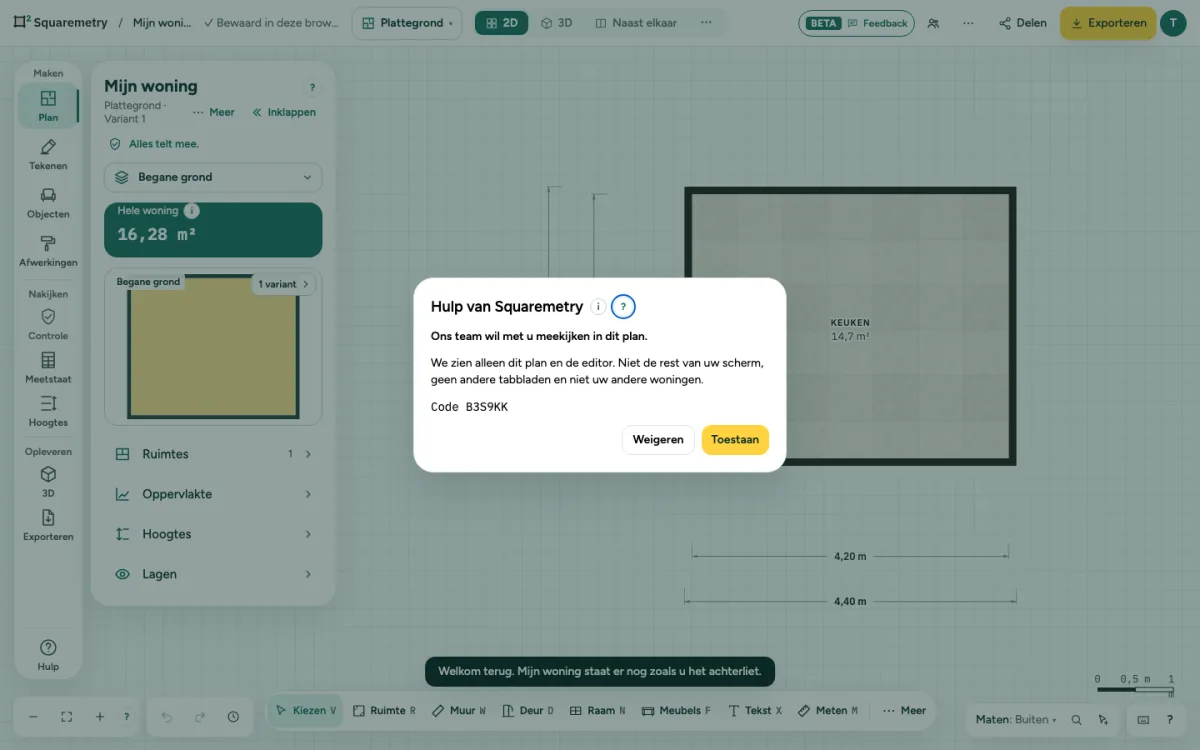This screenshot has width=1200, height=750.
Task: Open the info icon beside Hulp van Squaremetry
Action: click(x=598, y=307)
